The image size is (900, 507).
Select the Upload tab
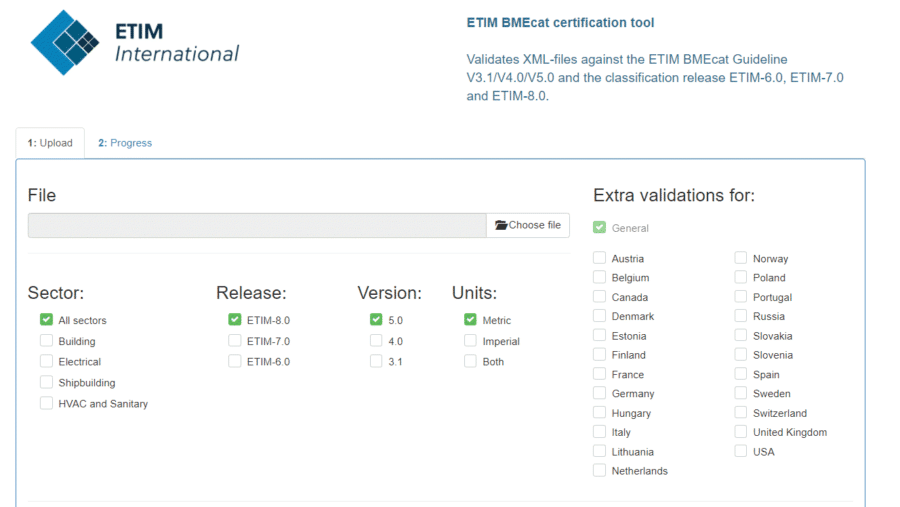(x=50, y=143)
